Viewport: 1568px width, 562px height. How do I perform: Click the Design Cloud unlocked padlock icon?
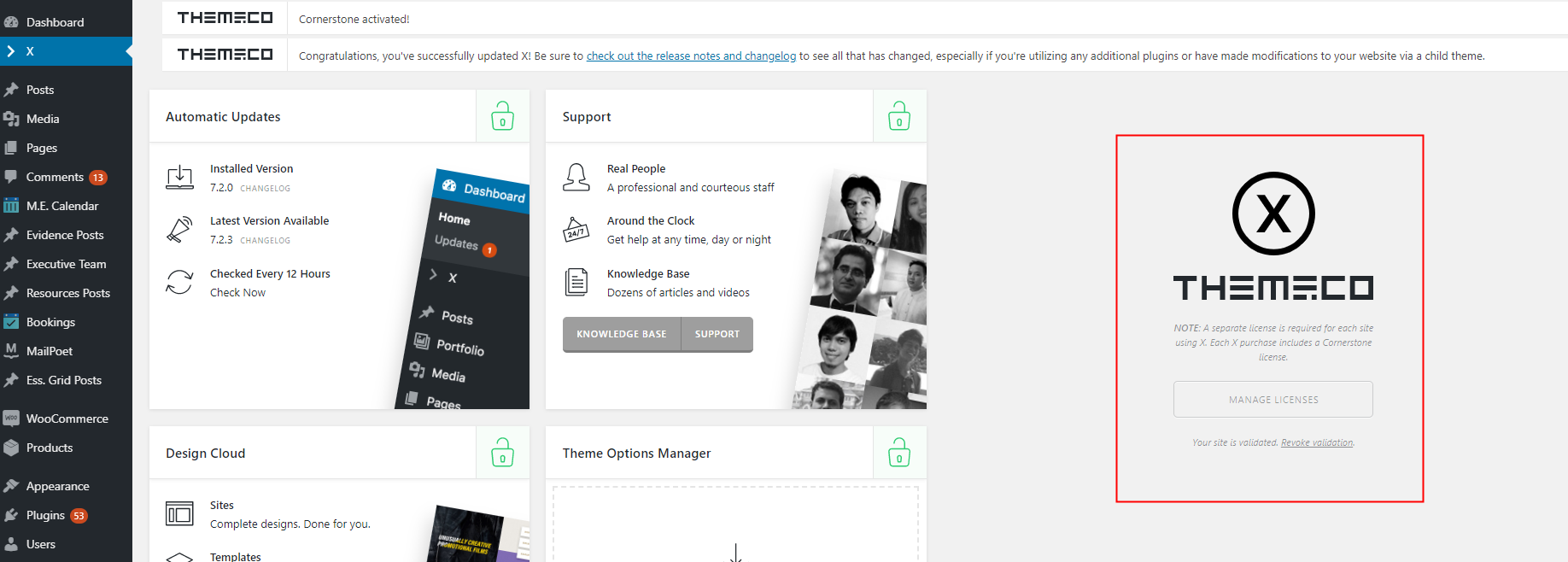pyautogui.click(x=502, y=453)
